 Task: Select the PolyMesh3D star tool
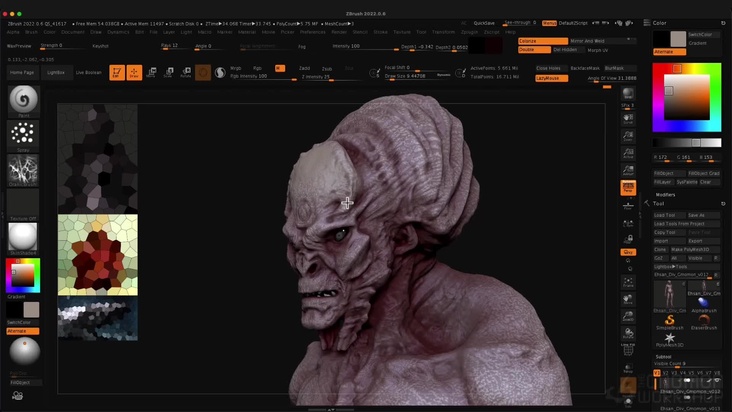tap(669, 339)
